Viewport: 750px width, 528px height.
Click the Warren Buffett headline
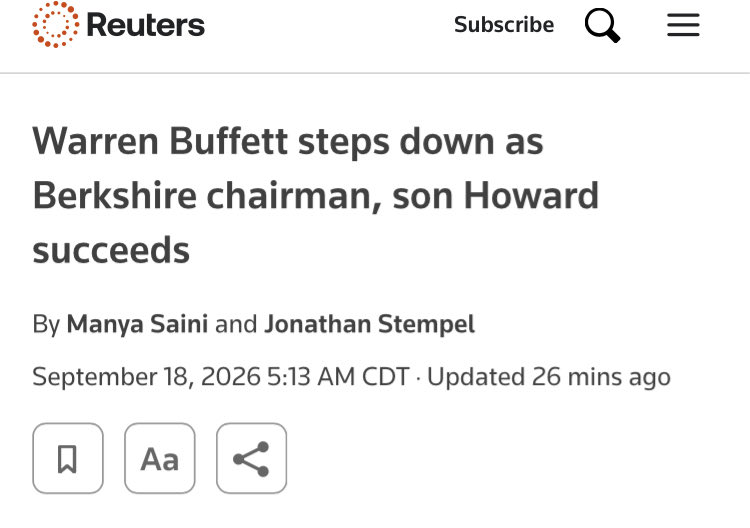pyautogui.click(x=316, y=196)
